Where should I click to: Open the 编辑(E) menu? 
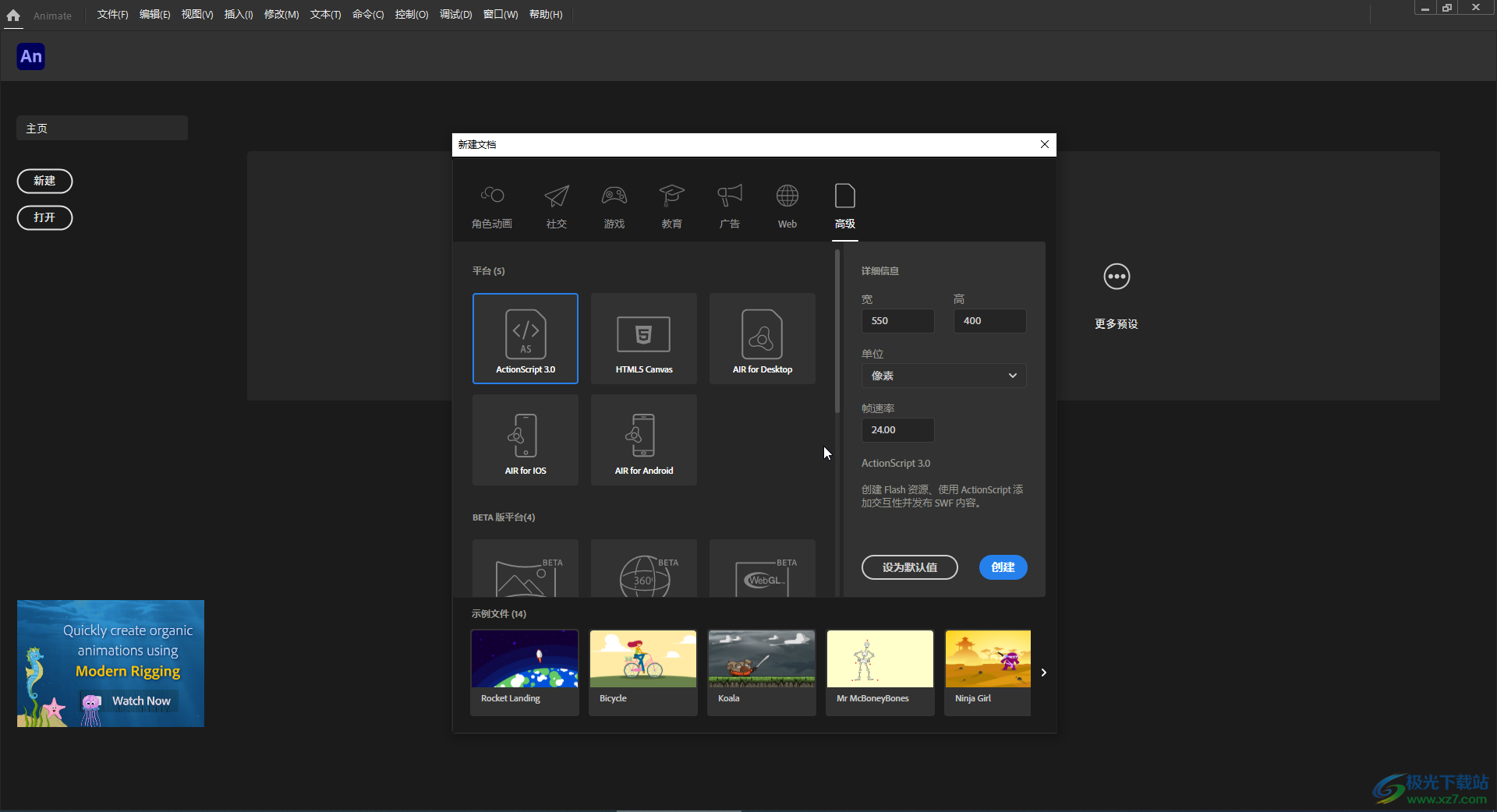coord(155,15)
